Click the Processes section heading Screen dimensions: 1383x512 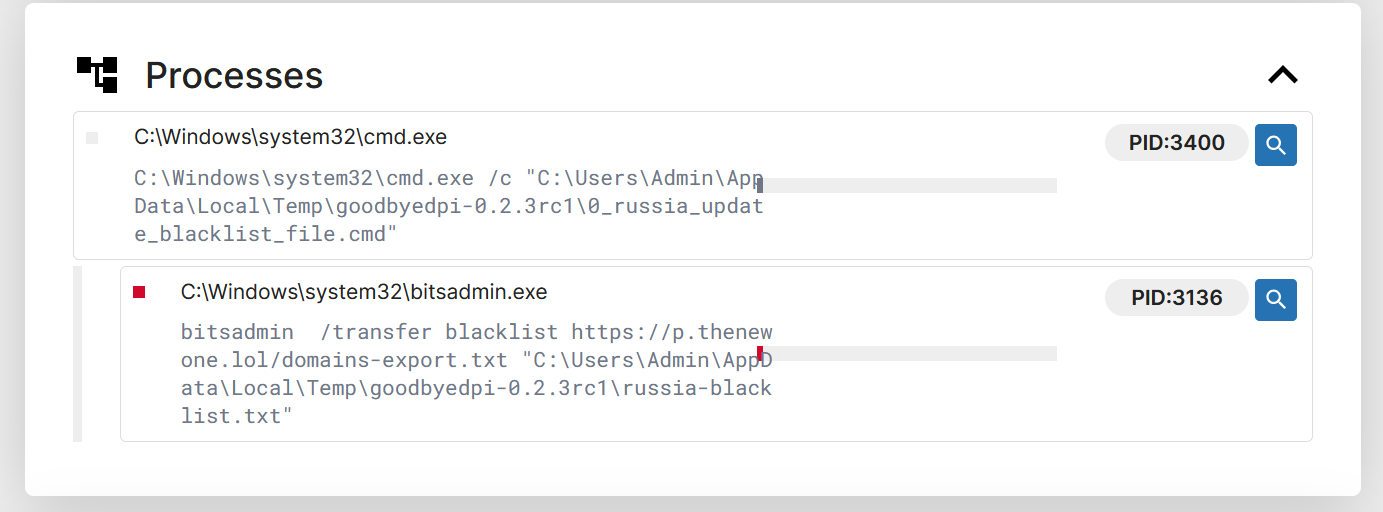[x=234, y=75]
